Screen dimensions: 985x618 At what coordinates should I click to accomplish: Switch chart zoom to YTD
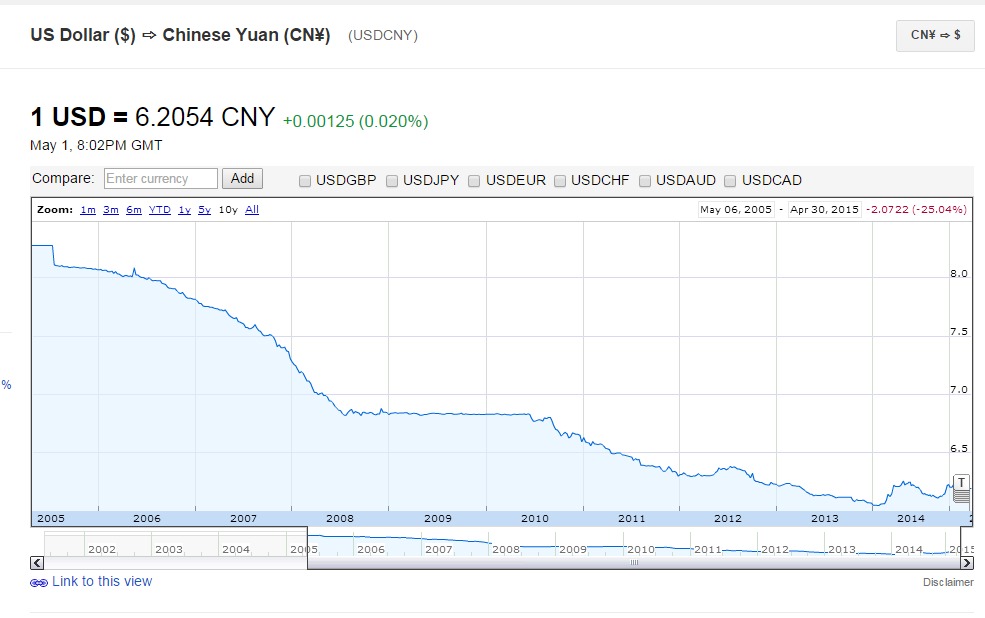[160, 210]
